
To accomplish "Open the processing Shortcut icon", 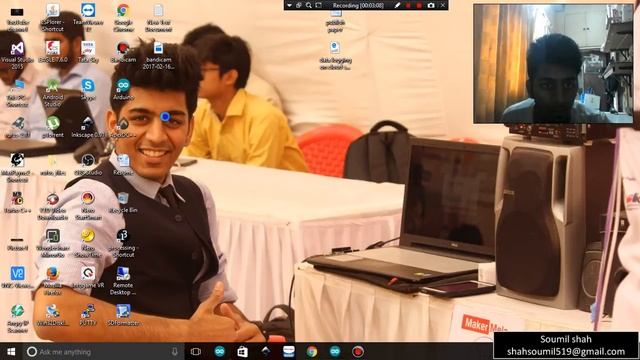I will coord(123,243).
